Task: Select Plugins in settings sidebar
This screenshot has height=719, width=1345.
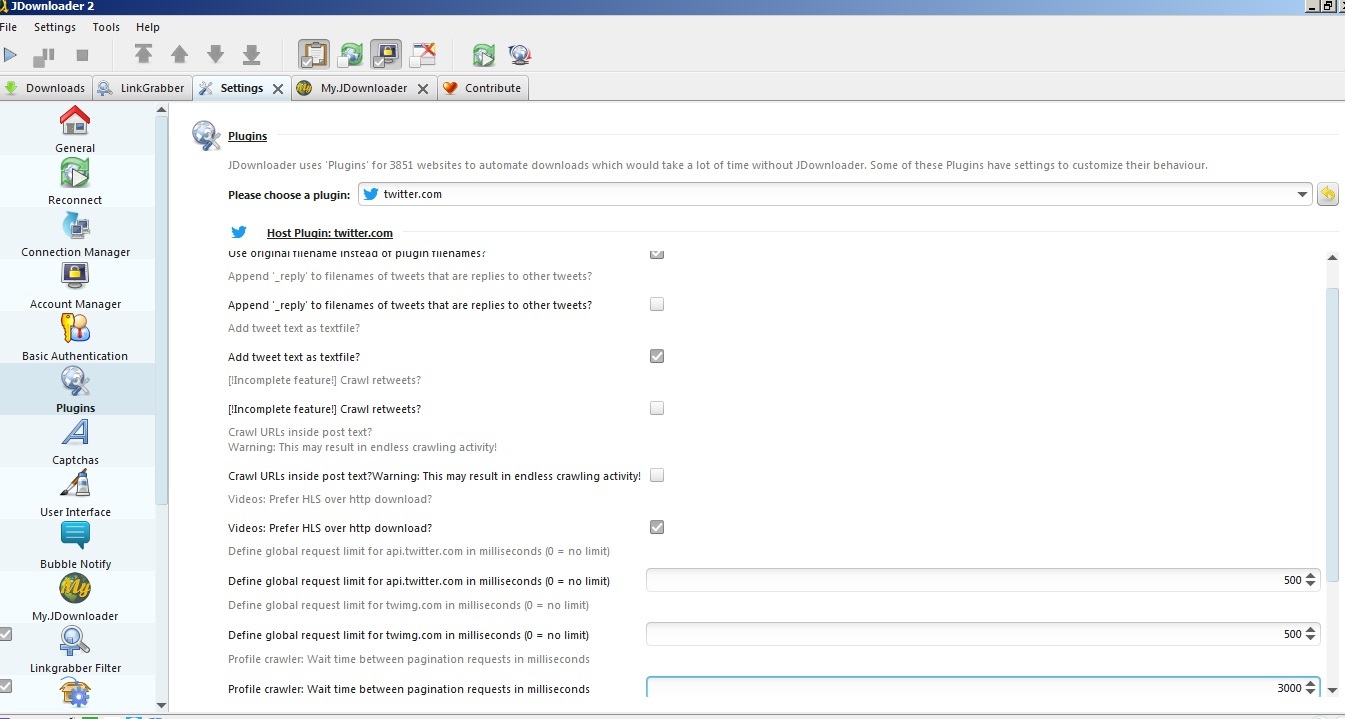Action: [76, 390]
